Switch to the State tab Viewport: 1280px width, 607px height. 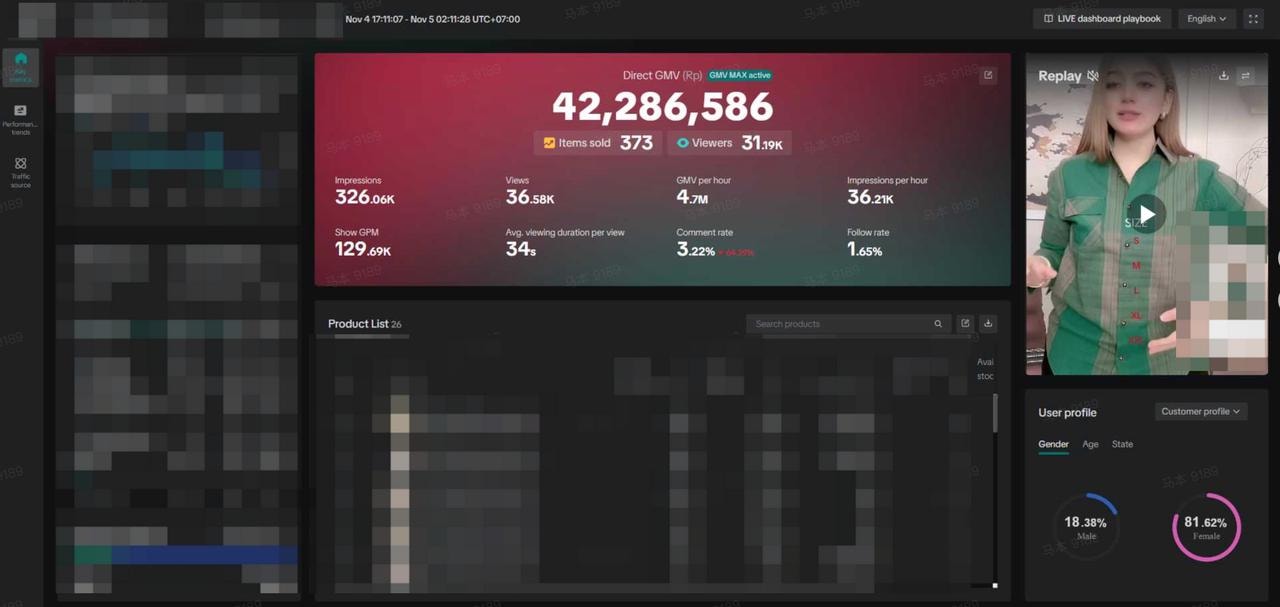(x=1122, y=444)
